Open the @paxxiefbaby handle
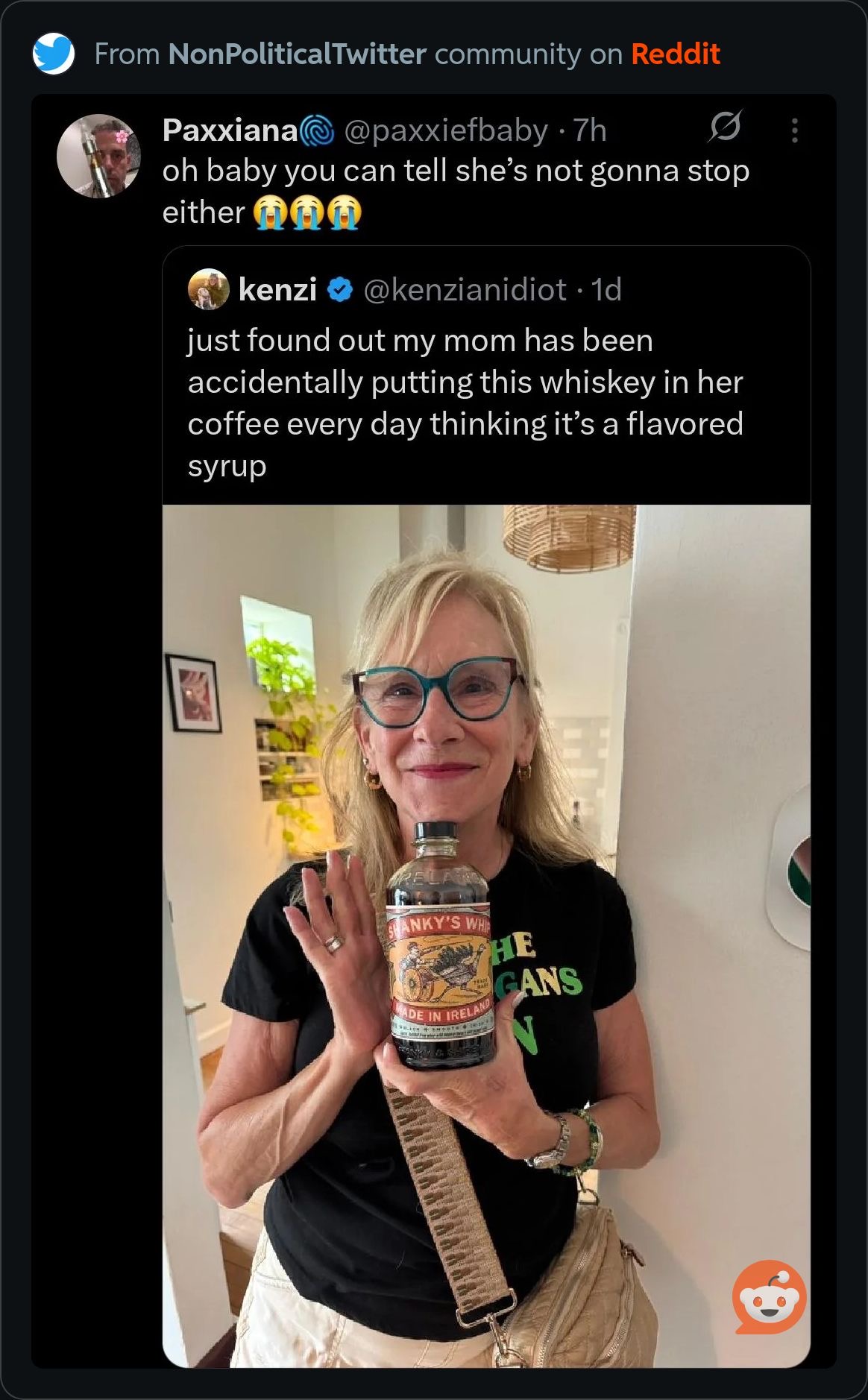 [446, 130]
